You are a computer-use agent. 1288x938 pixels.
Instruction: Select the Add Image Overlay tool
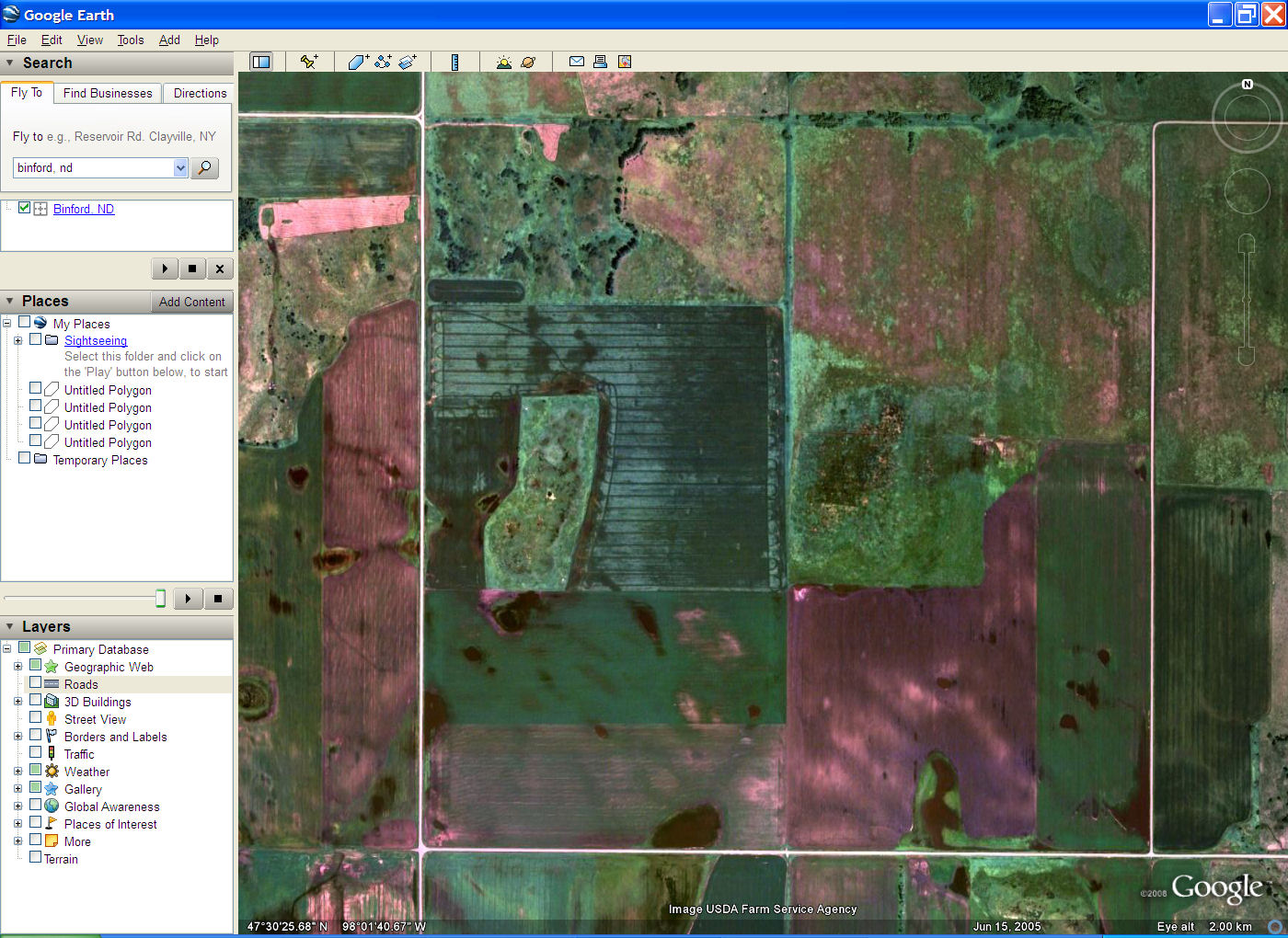pyautogui.click(x=408, y=62)
